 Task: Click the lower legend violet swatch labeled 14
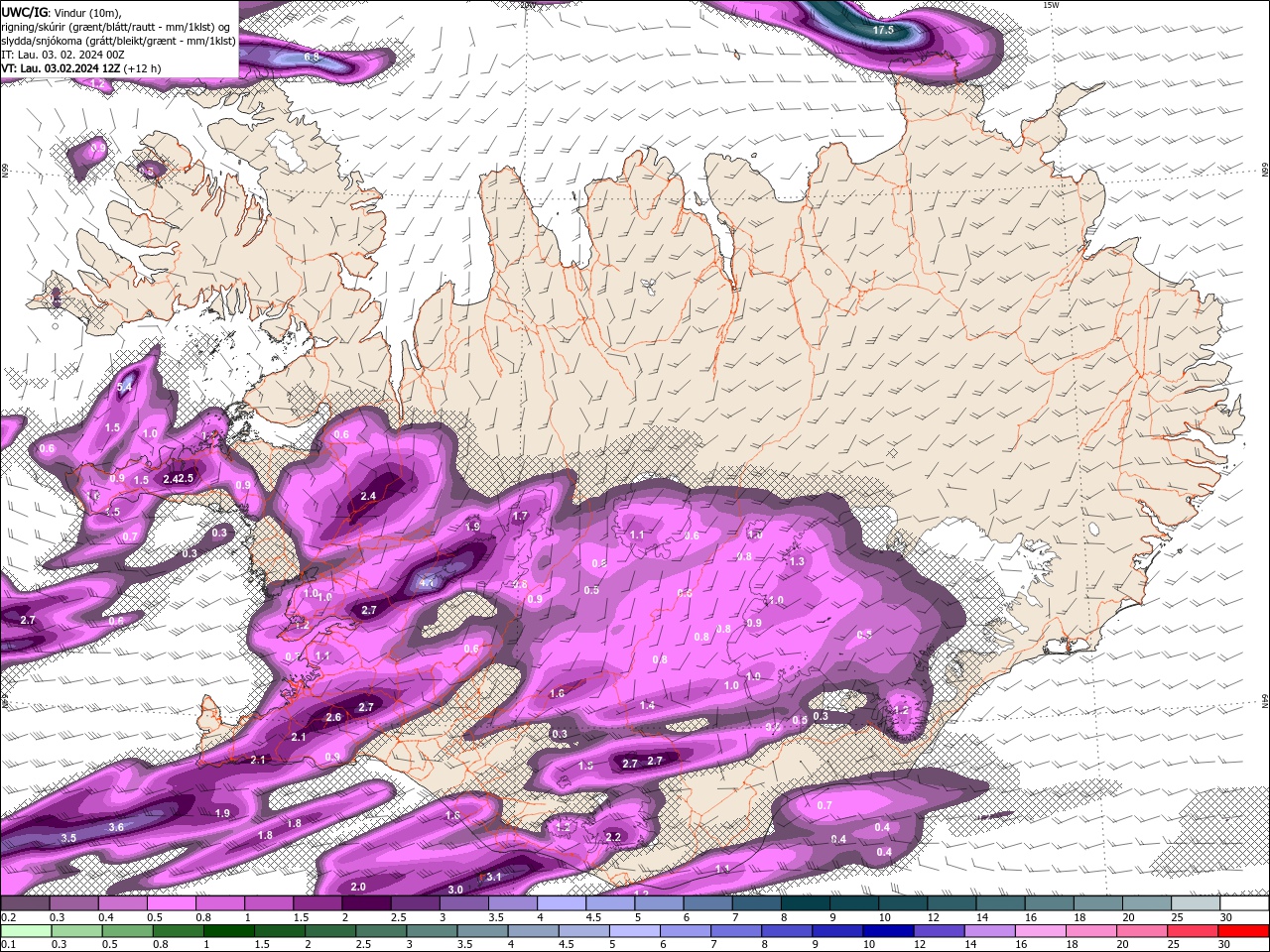[989, 931]
